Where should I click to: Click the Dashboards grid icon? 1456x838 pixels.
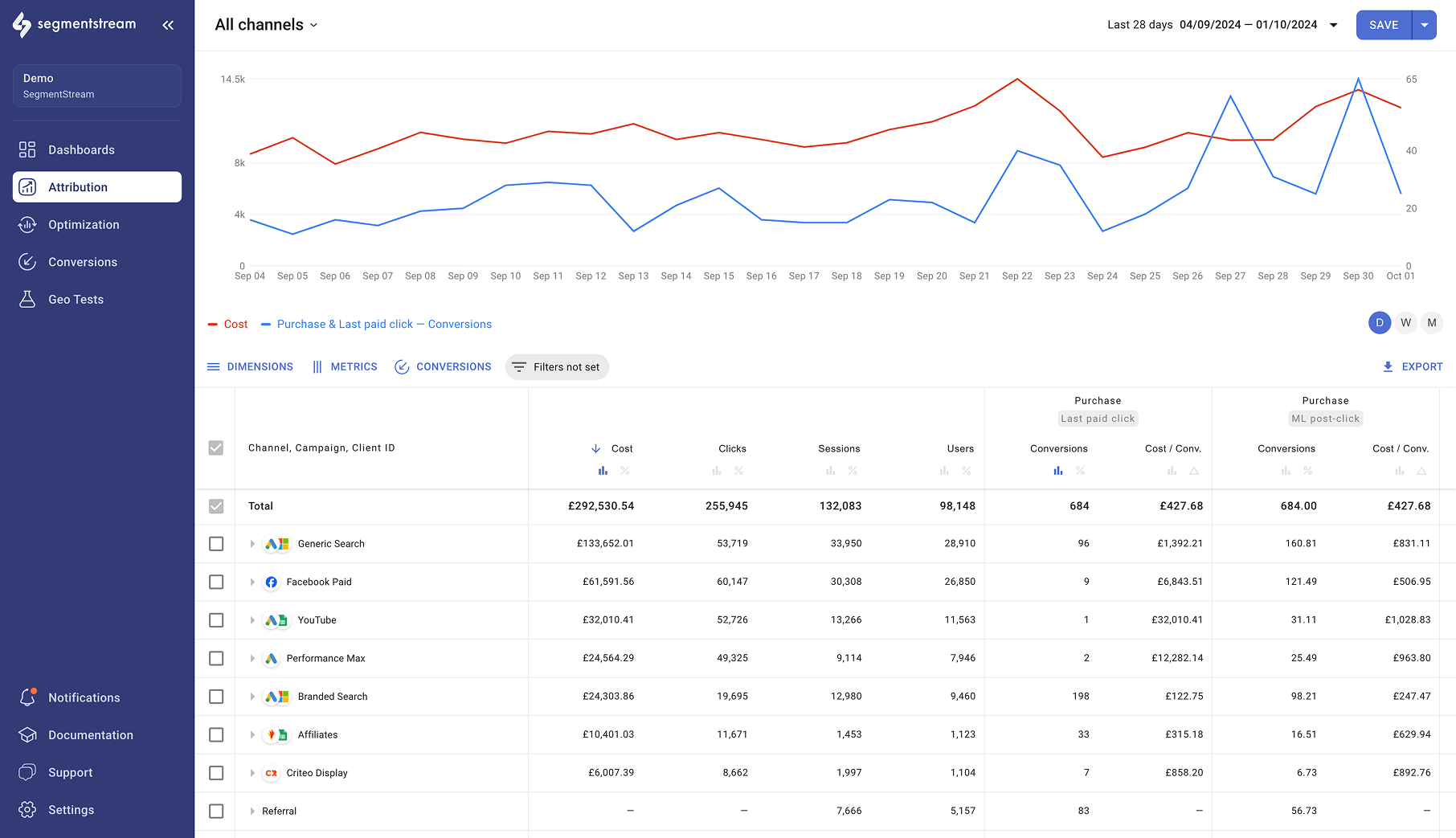[27, 149]
